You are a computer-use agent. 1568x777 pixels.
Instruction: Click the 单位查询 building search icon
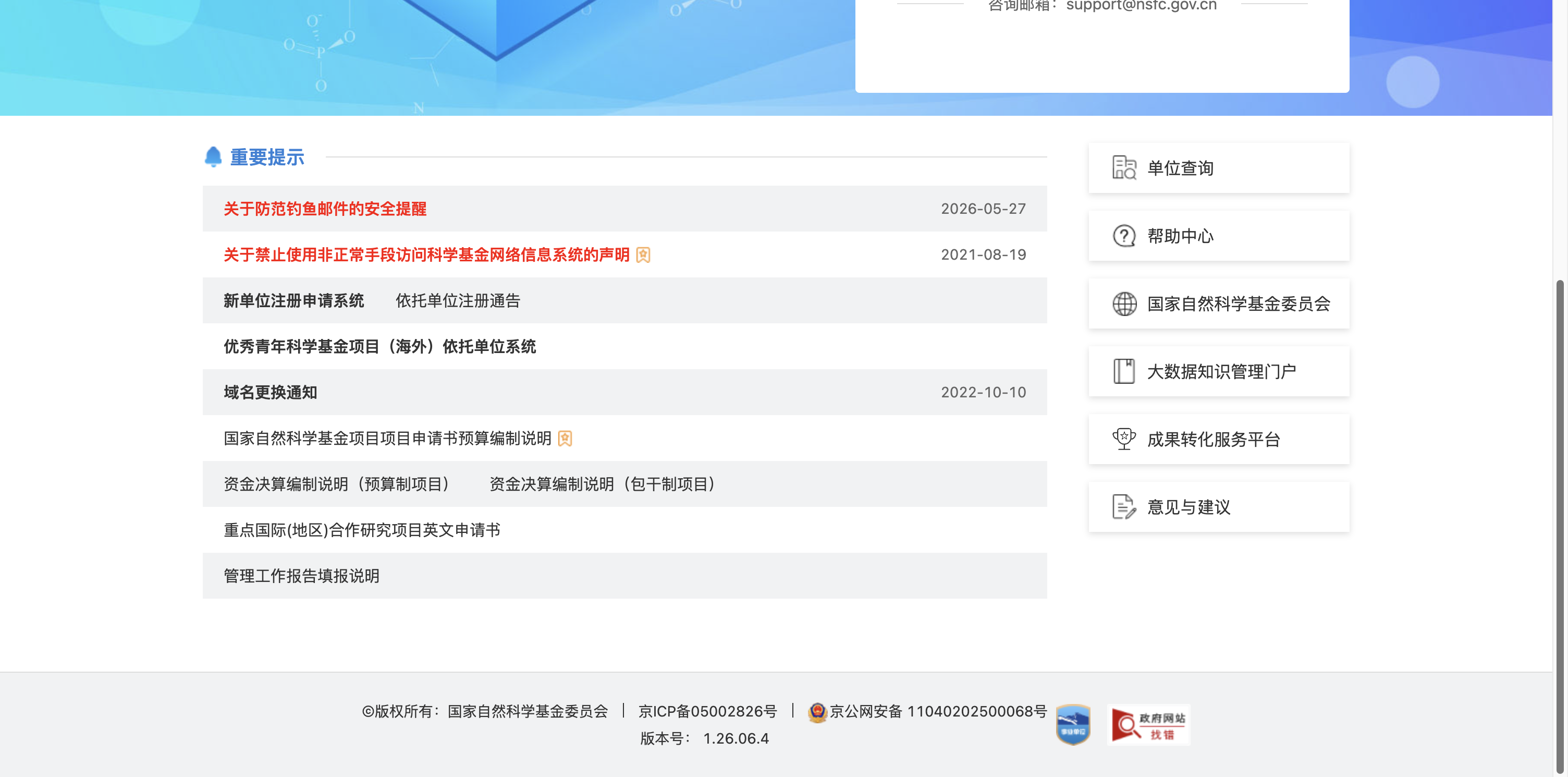pyautogui.click(x=1124, y=167)
